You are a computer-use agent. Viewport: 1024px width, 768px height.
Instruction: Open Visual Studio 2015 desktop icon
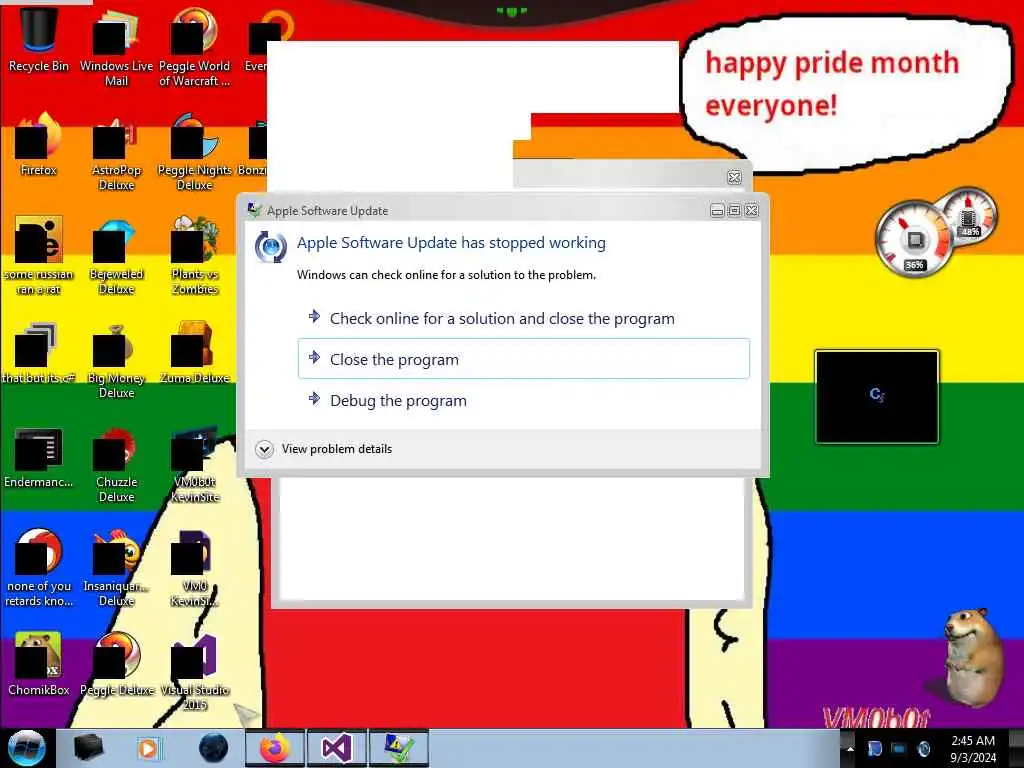(x=195, y=671)
